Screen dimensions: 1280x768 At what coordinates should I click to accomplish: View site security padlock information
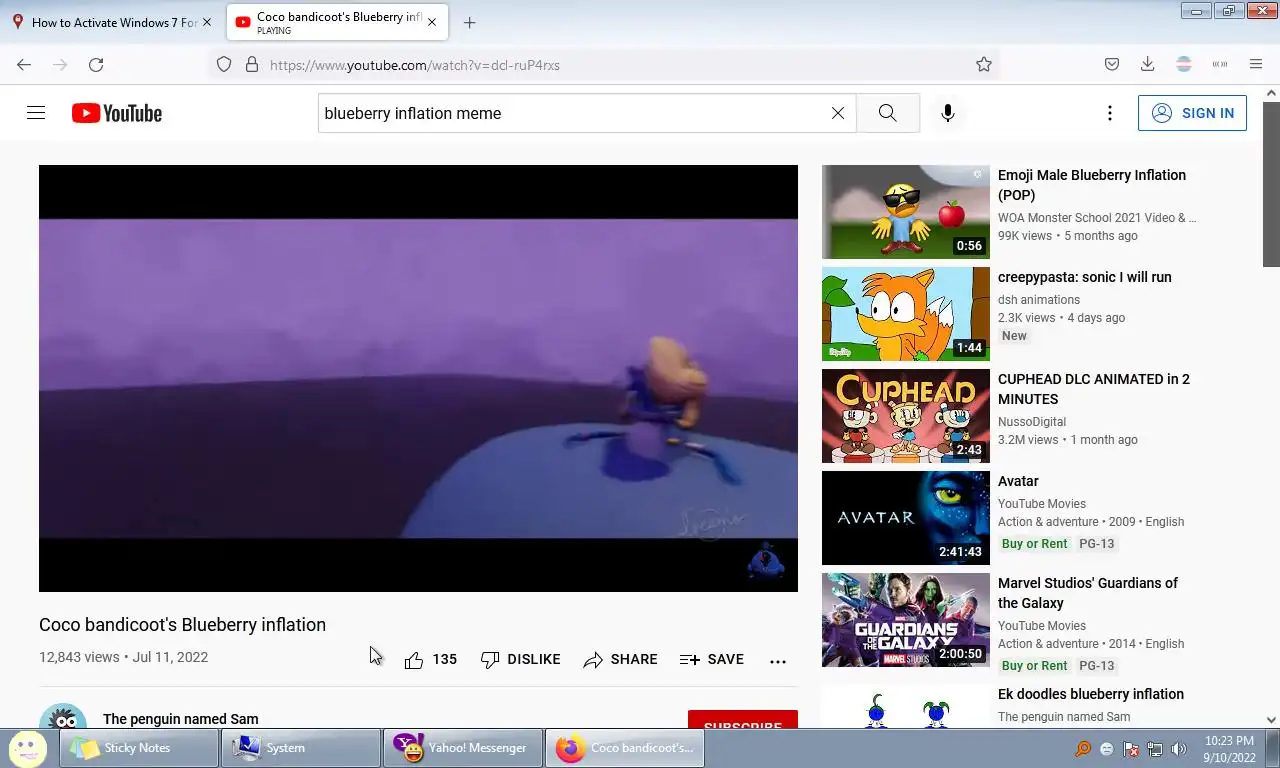(x=252, y=64)
